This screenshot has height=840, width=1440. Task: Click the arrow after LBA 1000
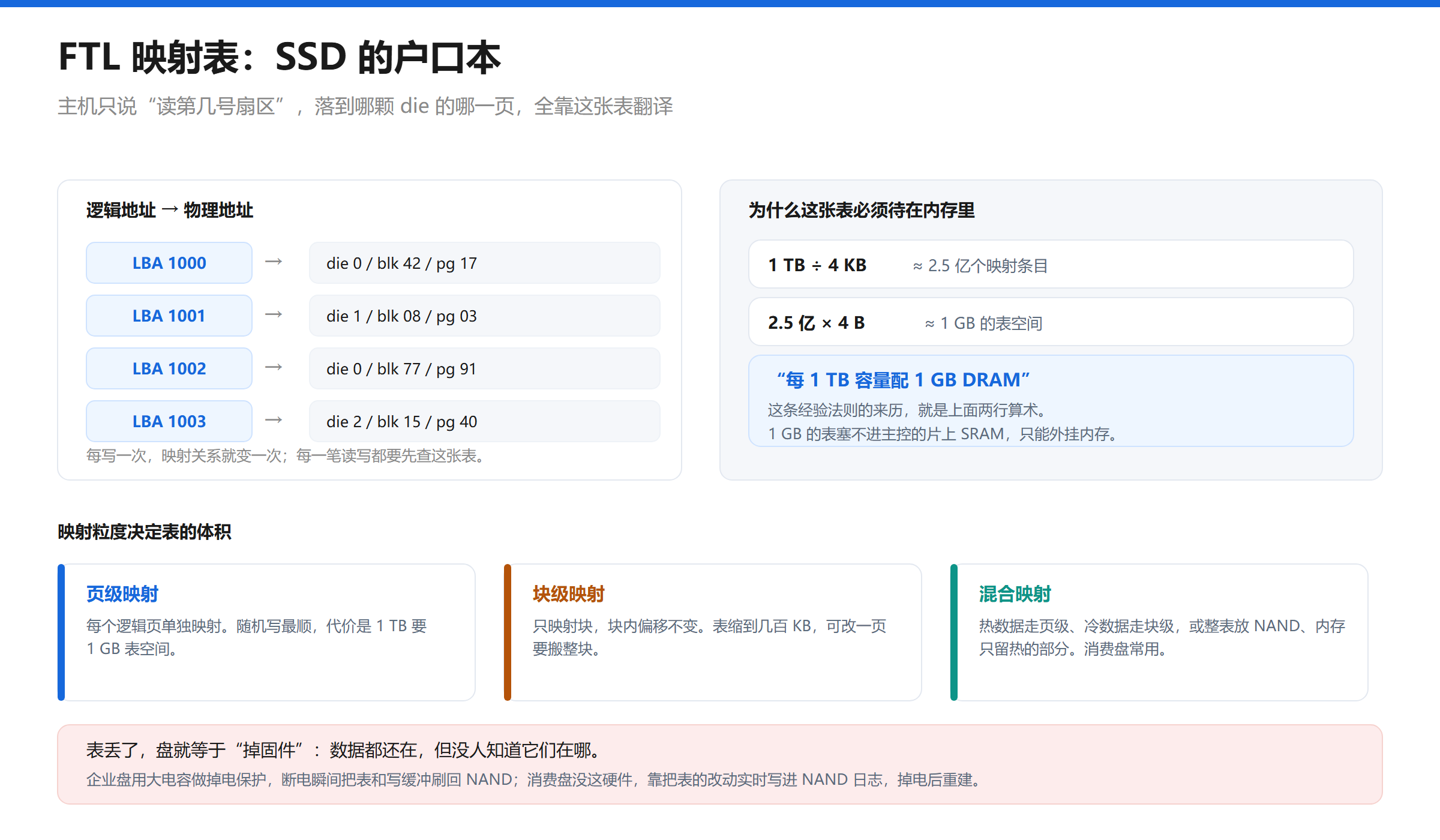click(274, 262)
